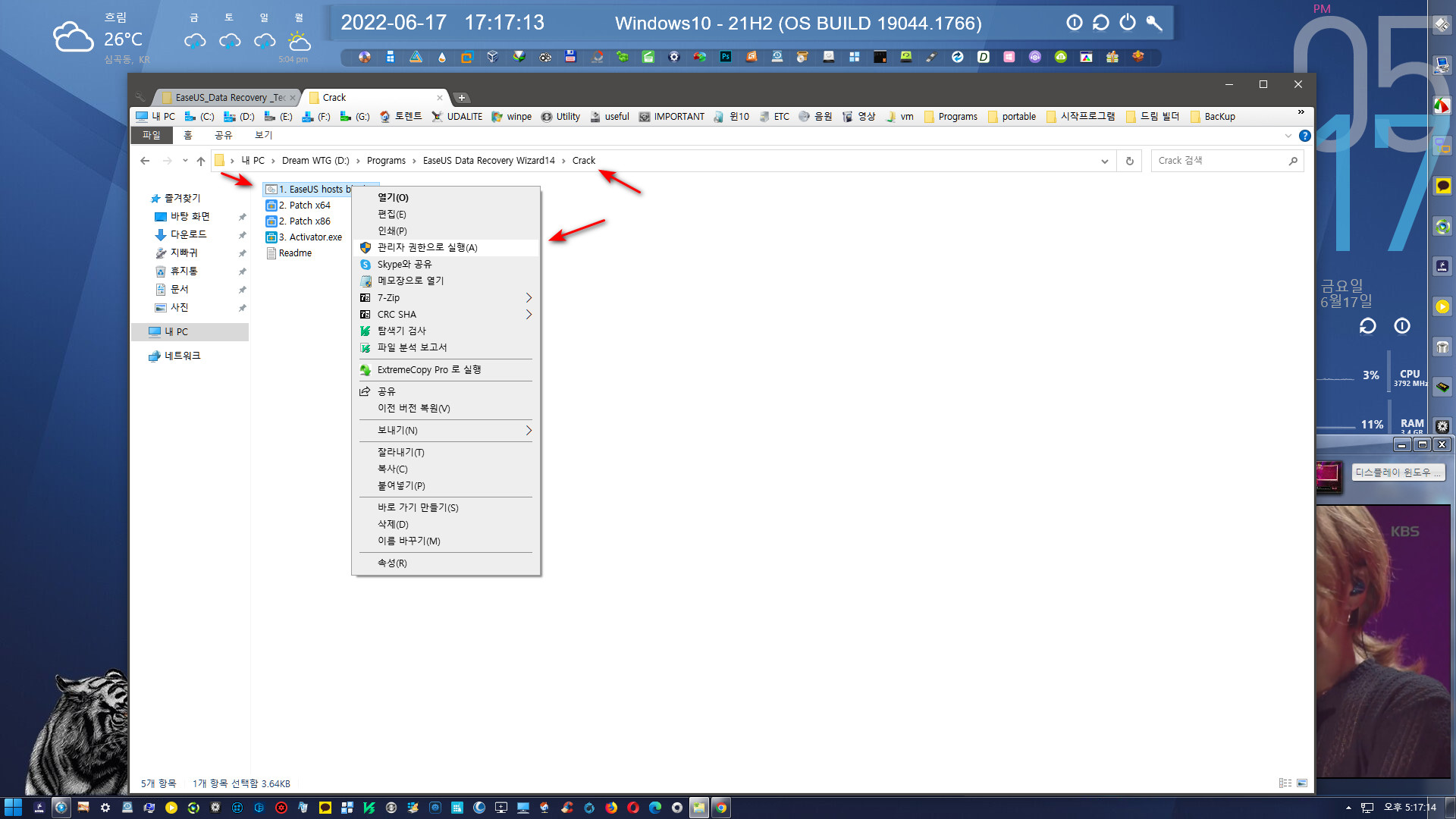Refresh the current folder
The image size is (1456, 819).
[x=1130, y=162]
